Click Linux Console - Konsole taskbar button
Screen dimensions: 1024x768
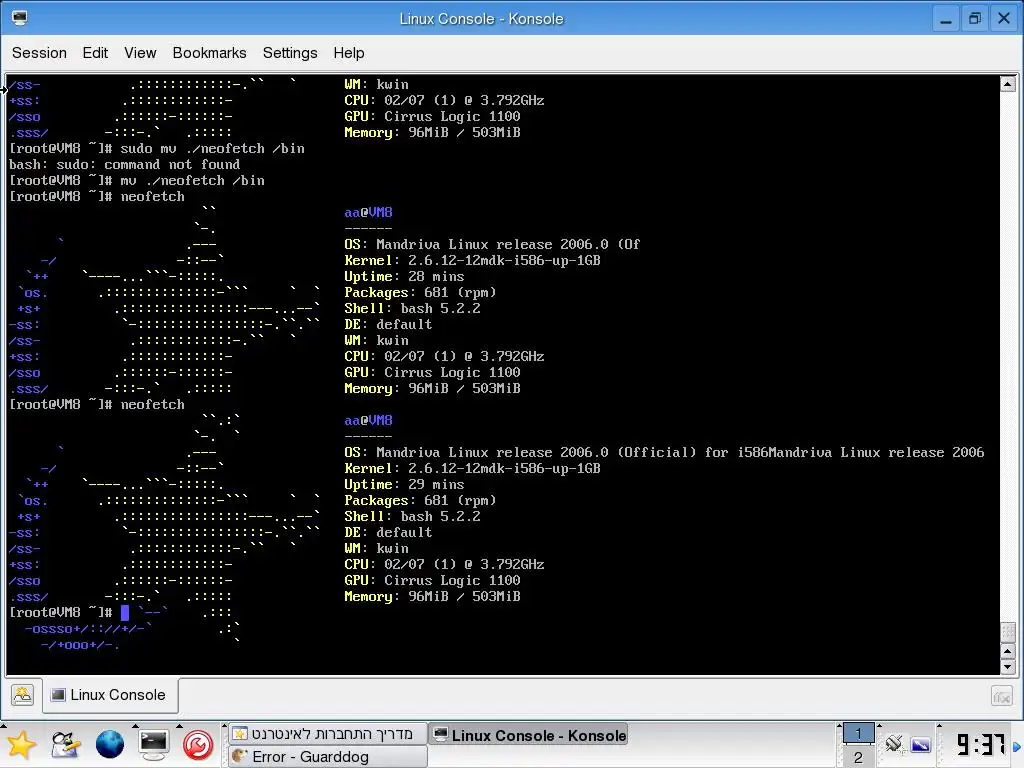(529, 735)
